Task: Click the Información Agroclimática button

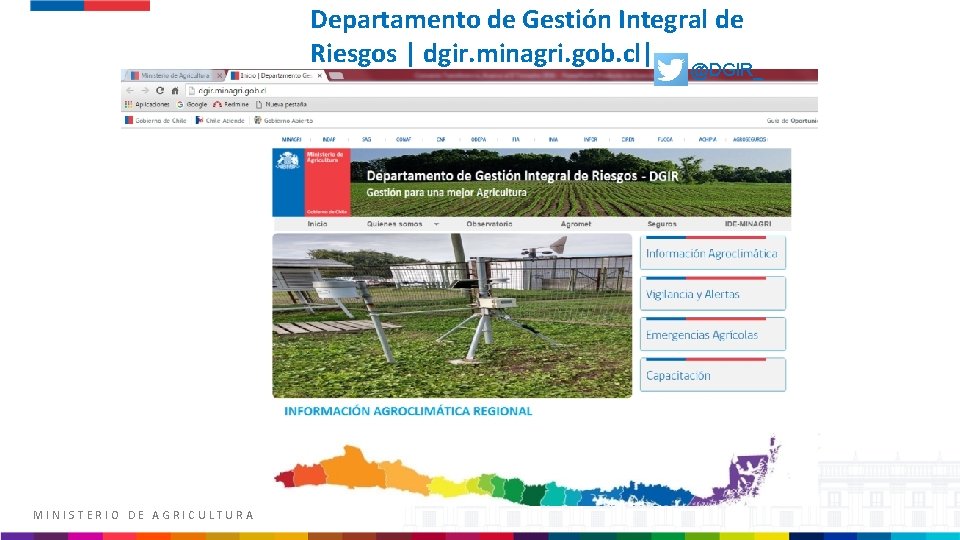Action: (x=713, y=253)
